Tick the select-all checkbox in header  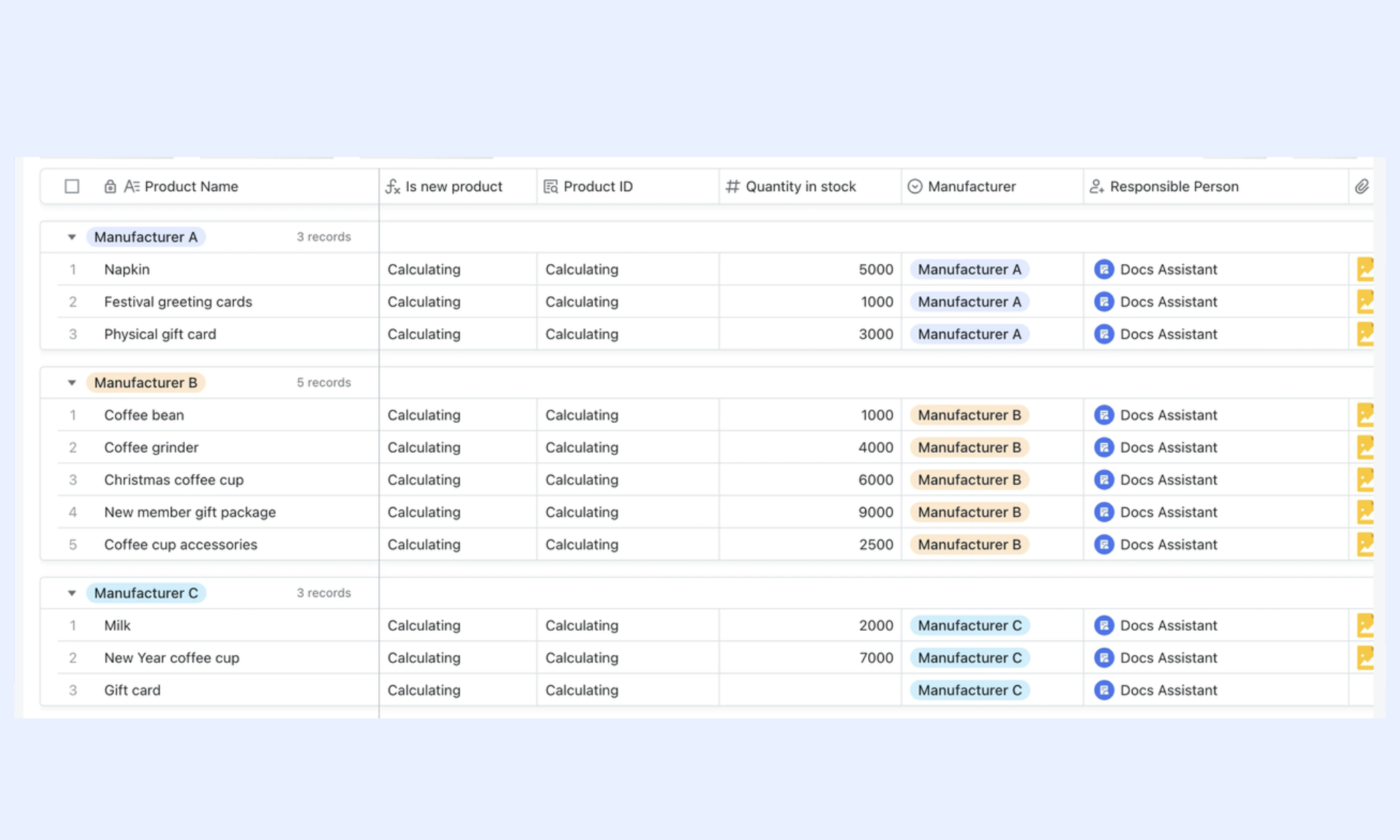point(71,186)
